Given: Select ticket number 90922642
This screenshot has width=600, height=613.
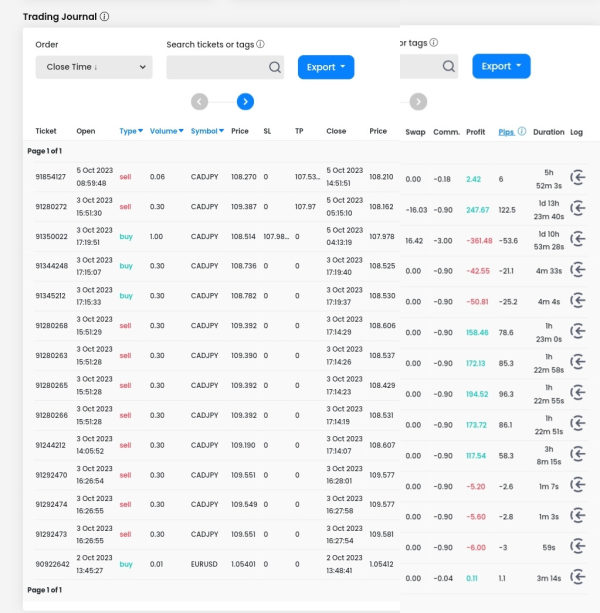Looking at the screenshot, I should point(52,564).
